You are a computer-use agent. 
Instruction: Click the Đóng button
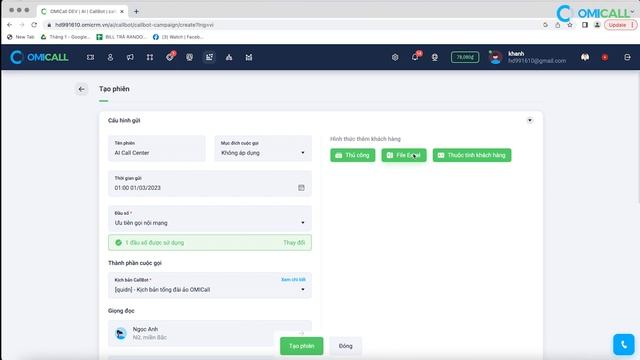345,346
